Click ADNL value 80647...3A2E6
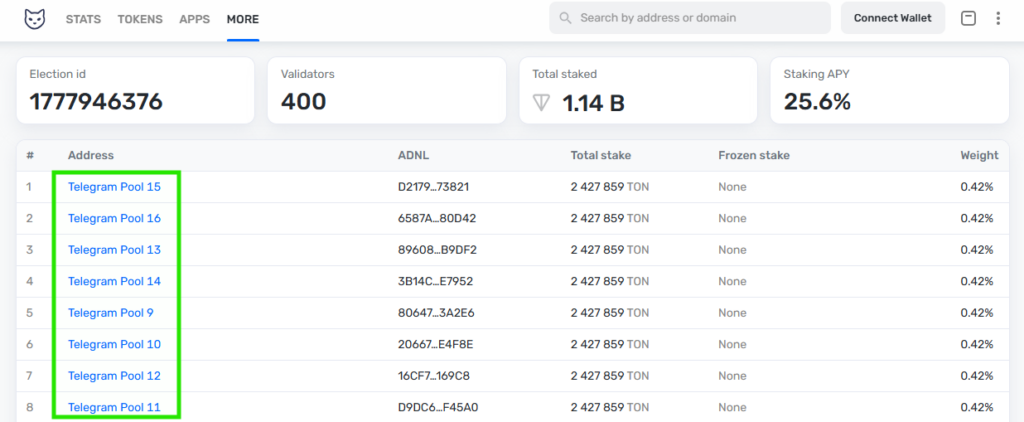 [x=436, y=313]
